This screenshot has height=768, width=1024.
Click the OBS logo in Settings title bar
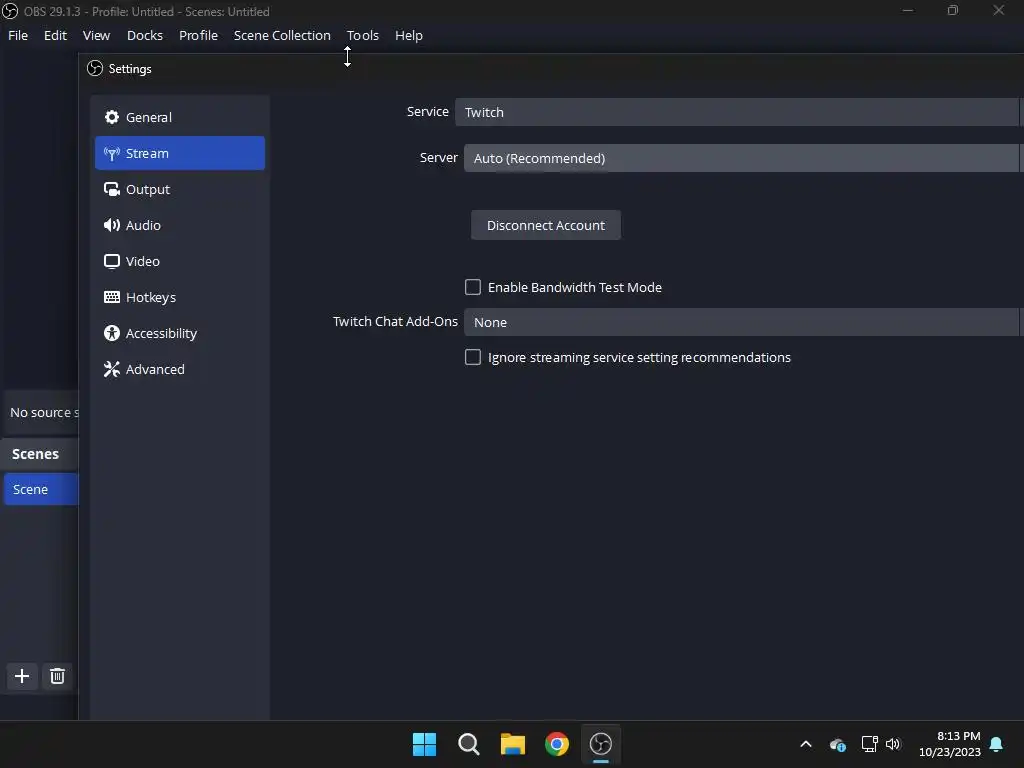95,69
